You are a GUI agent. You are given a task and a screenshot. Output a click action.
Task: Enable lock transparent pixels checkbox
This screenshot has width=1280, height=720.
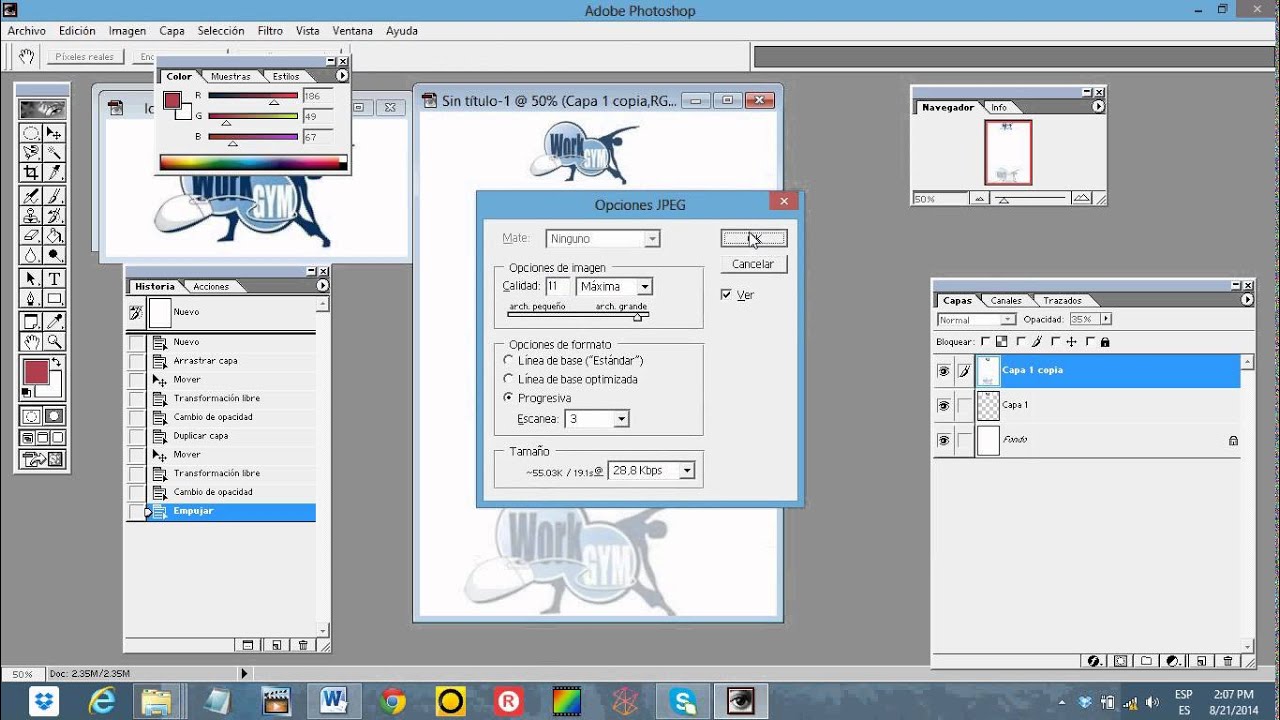[985, 342]
